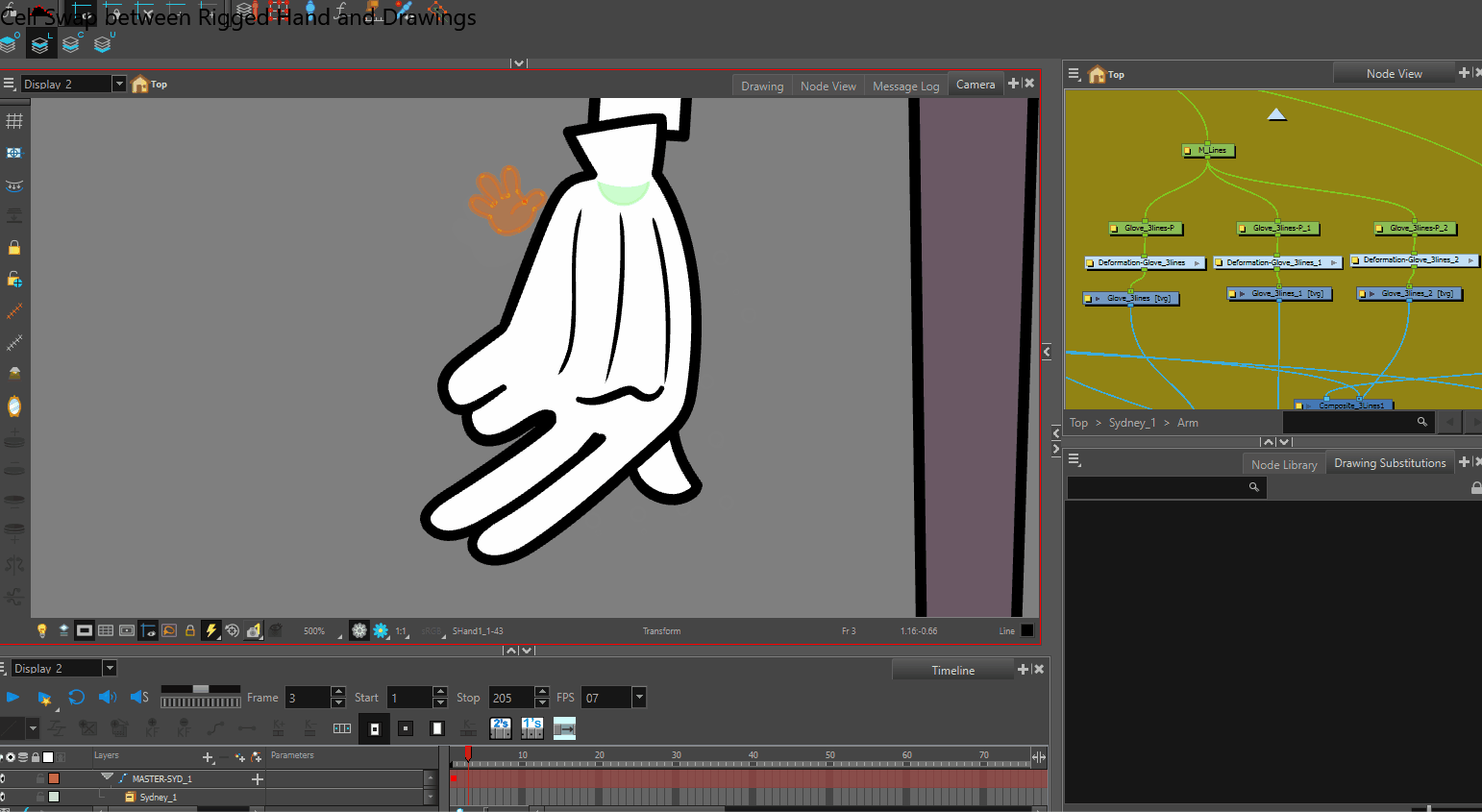This screenshot has width=1482, height=812.
Task: Click the extend exposure arrow icon
Action: click(565, 728)
